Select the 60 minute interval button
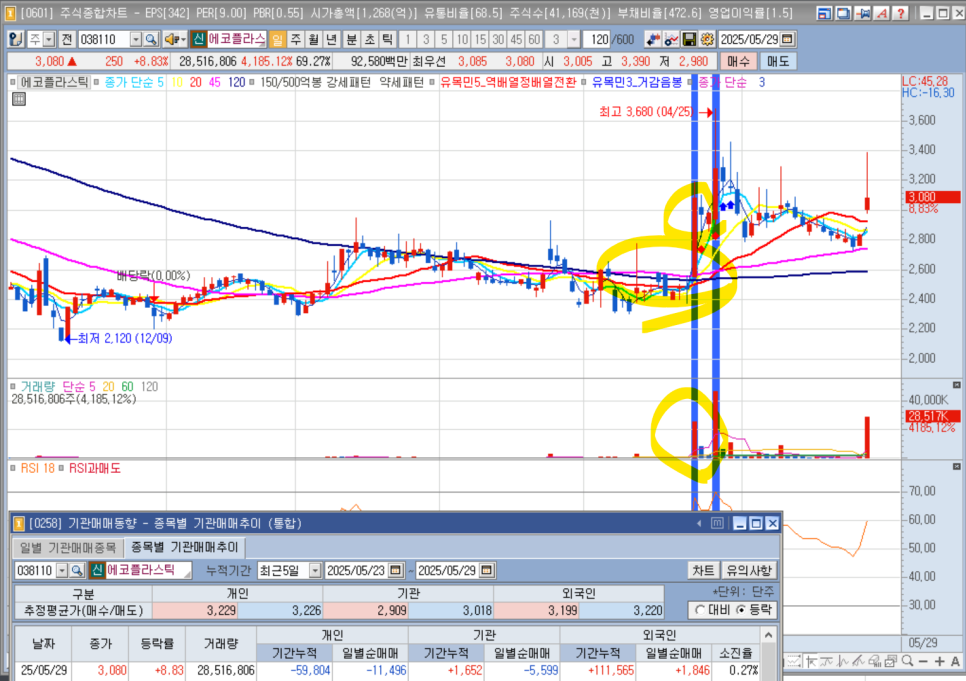 tap(534, 39)
